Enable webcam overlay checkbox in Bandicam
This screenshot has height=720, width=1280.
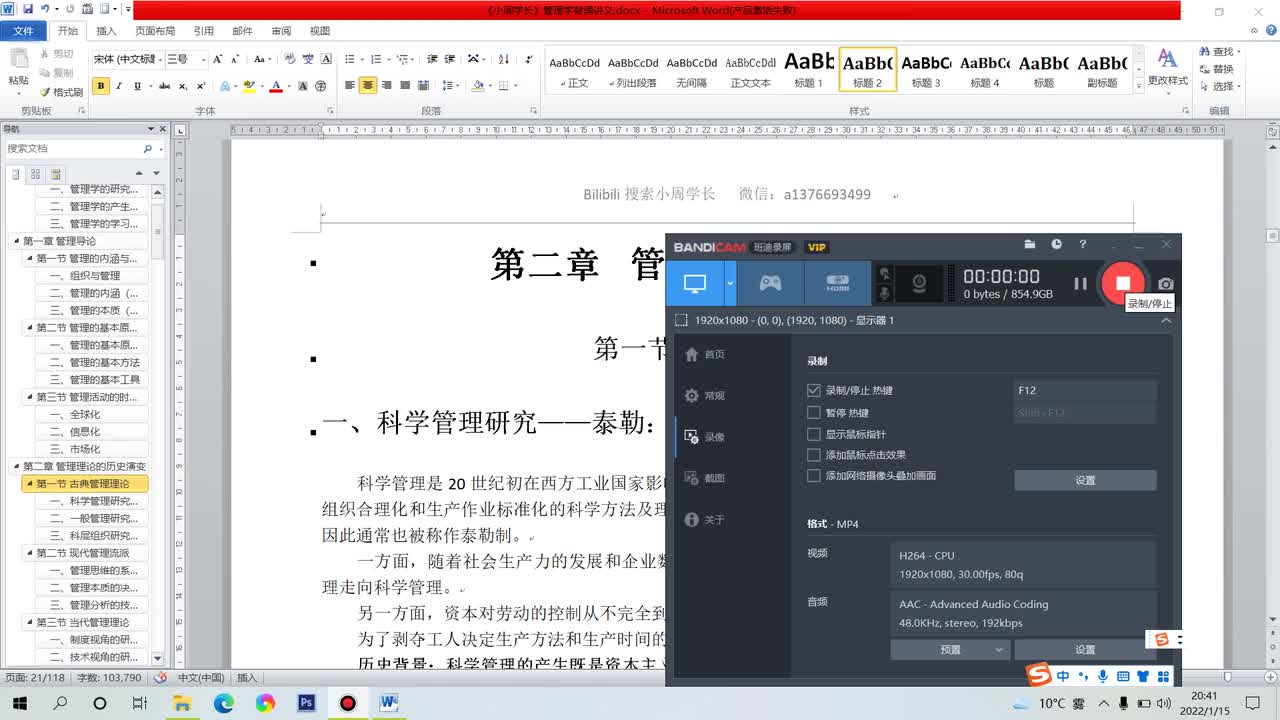813,476
